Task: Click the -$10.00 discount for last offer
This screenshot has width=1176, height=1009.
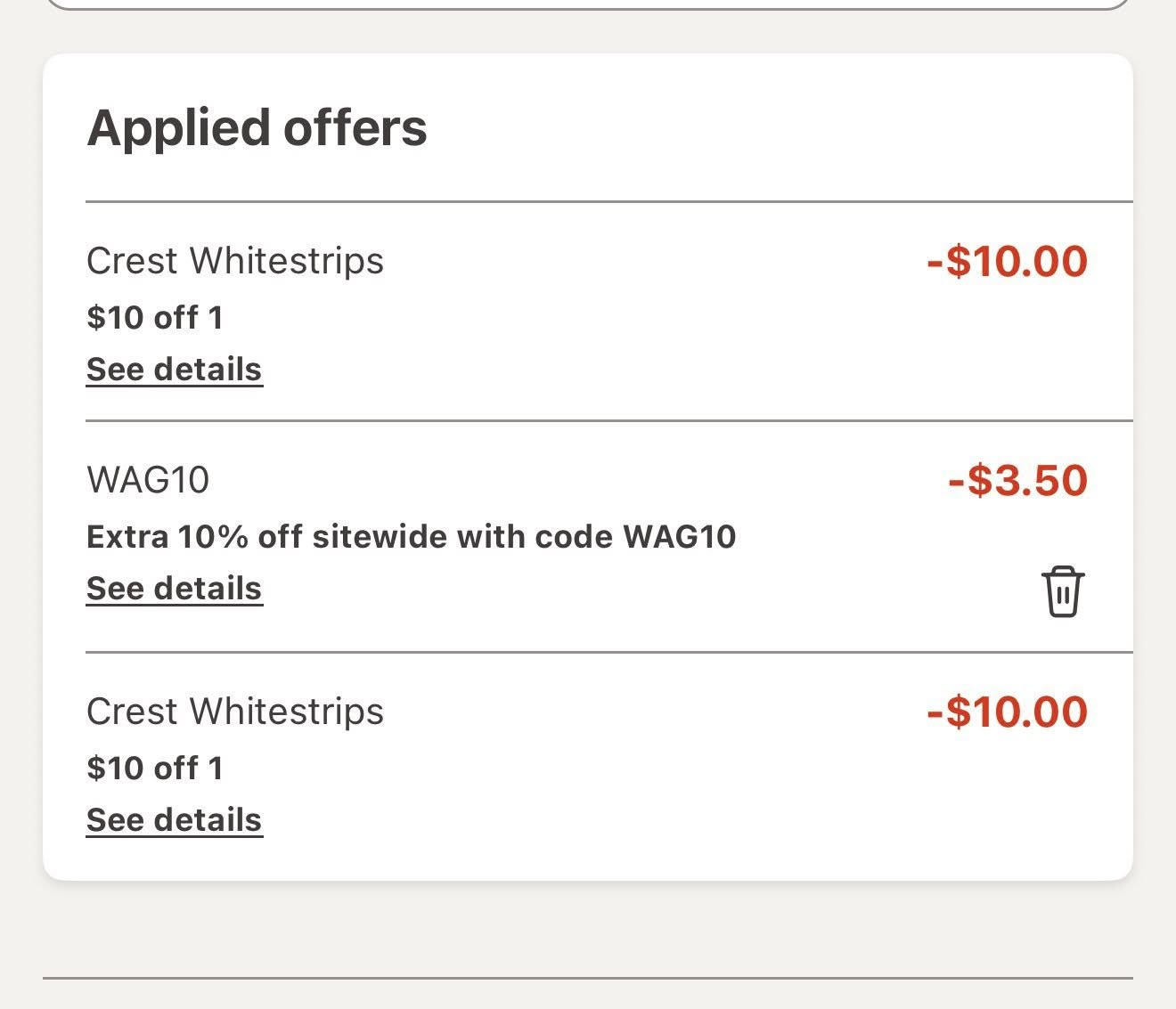Action: 1005,711
